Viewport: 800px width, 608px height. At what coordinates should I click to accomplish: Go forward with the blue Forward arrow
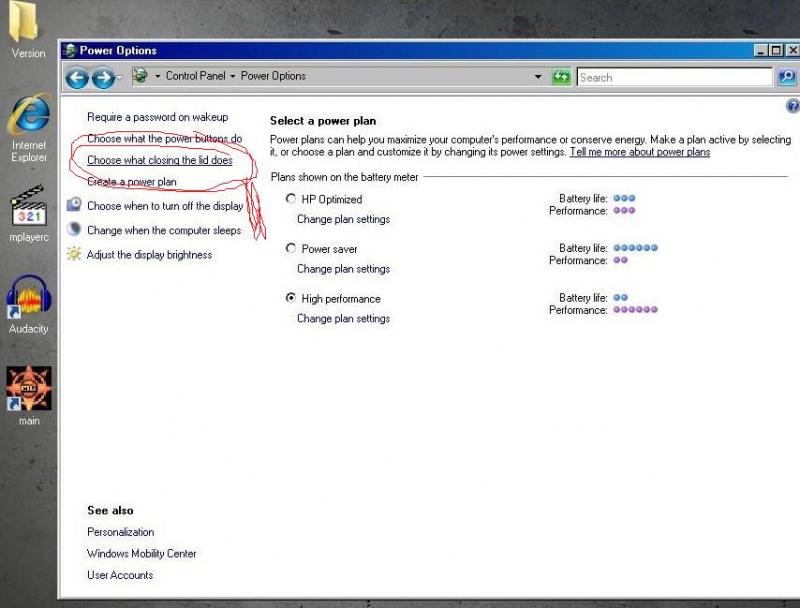103,78
